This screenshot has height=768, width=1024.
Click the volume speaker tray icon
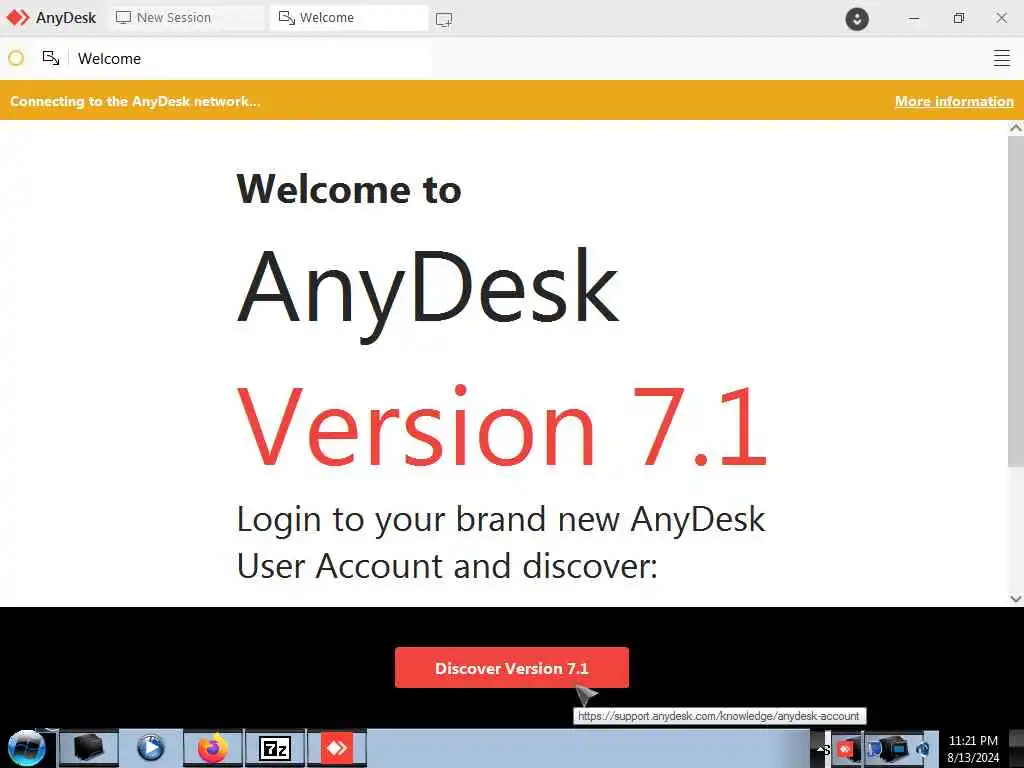923,749
